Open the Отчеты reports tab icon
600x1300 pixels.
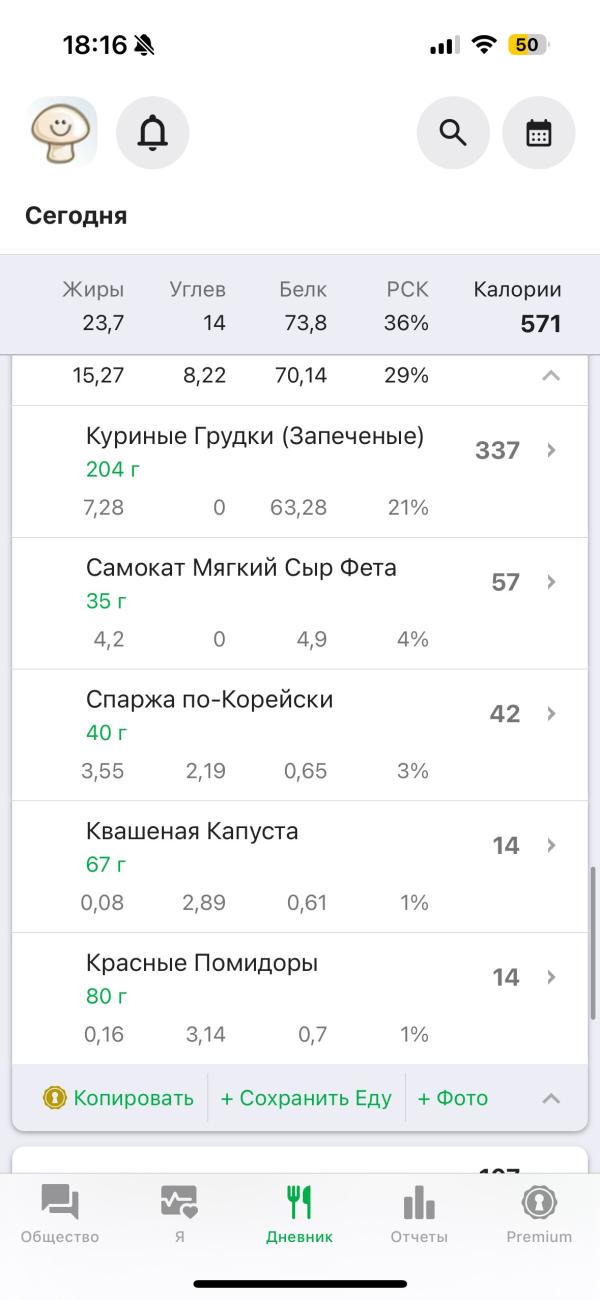tap(419, 1202)
